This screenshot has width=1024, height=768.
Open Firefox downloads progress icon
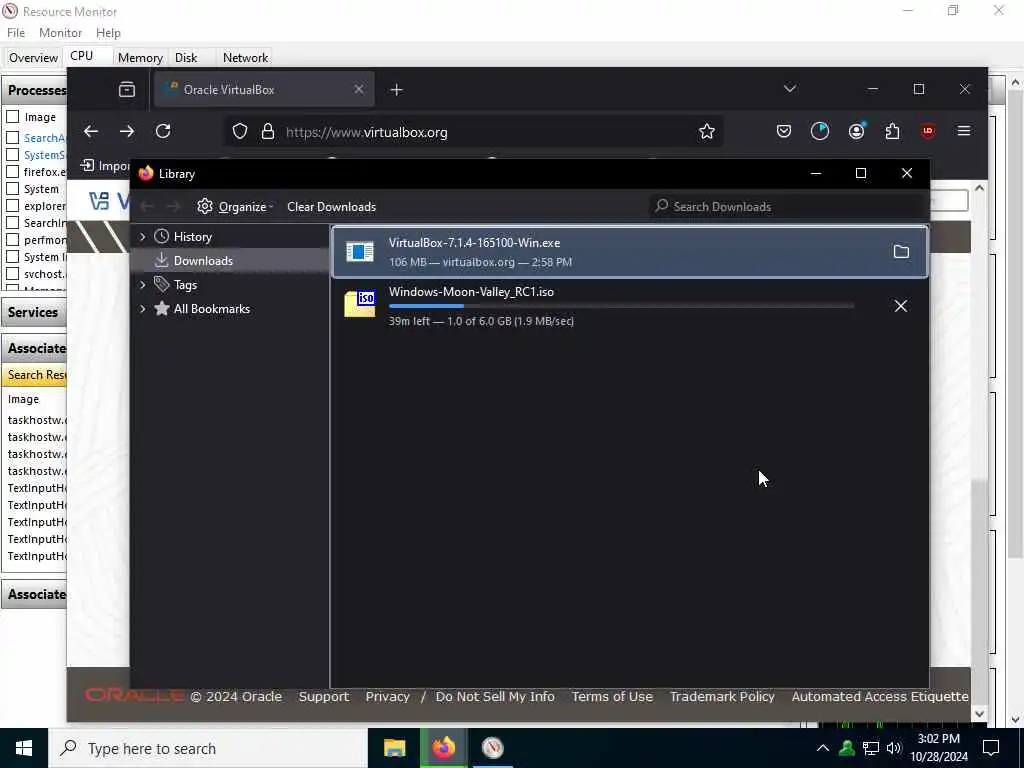820,131
